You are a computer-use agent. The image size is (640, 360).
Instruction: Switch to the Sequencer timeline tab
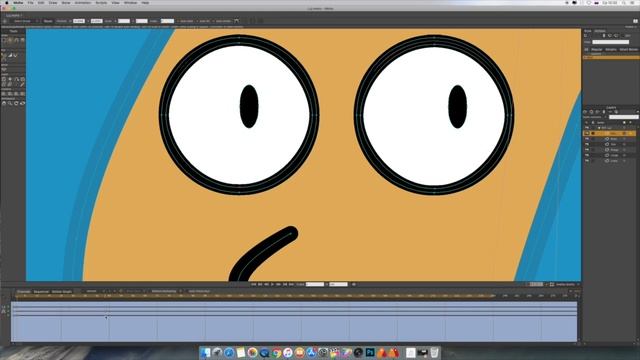[x=41, y=291]
